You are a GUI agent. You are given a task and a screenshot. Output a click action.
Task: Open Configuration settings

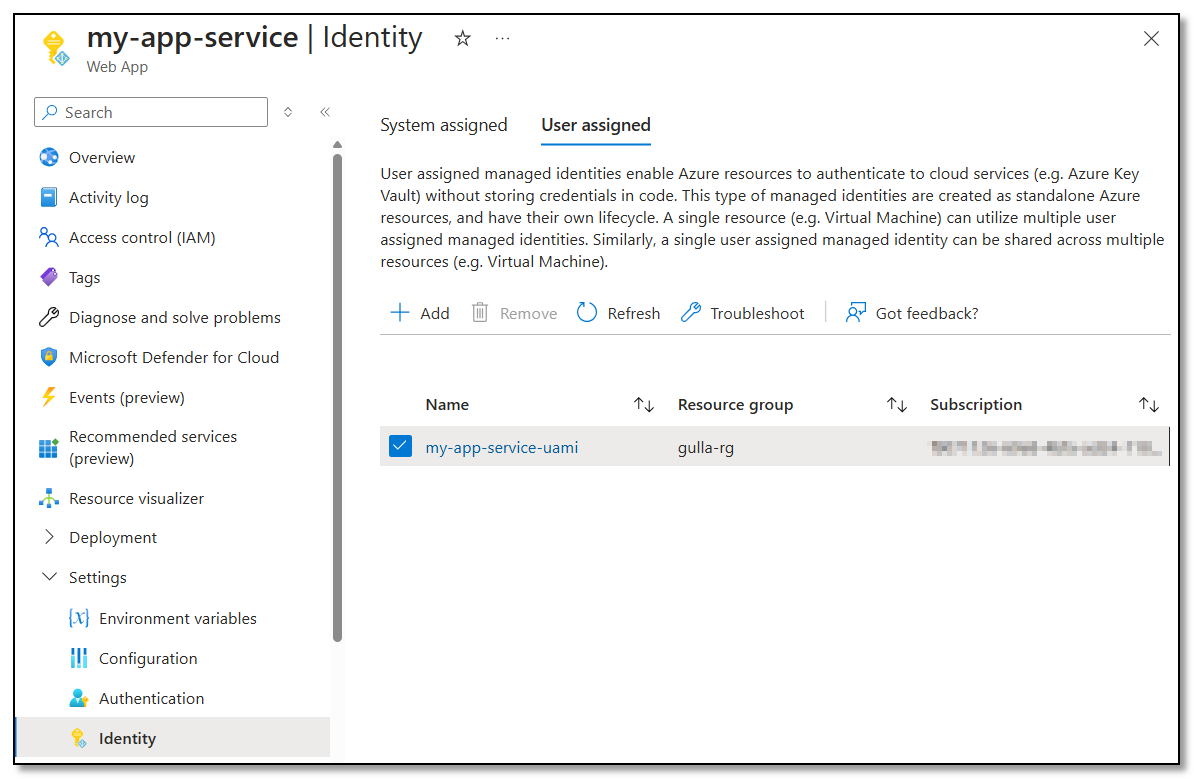tap(148, 658)
